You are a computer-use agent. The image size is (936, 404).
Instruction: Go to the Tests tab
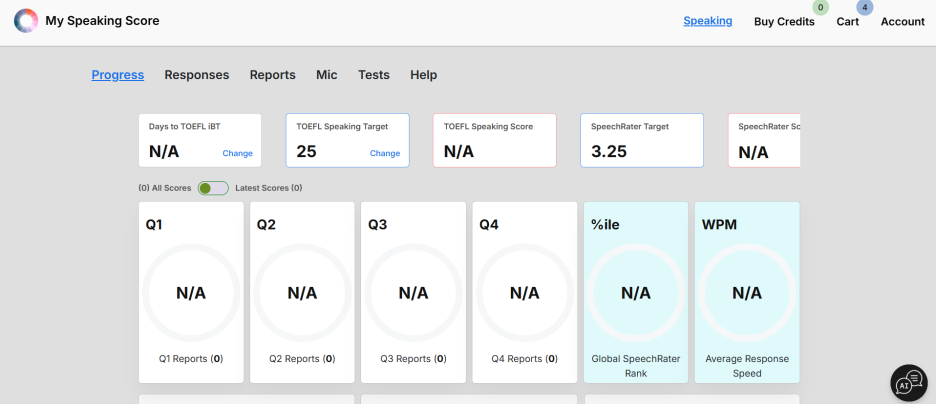tap(374, 75)
